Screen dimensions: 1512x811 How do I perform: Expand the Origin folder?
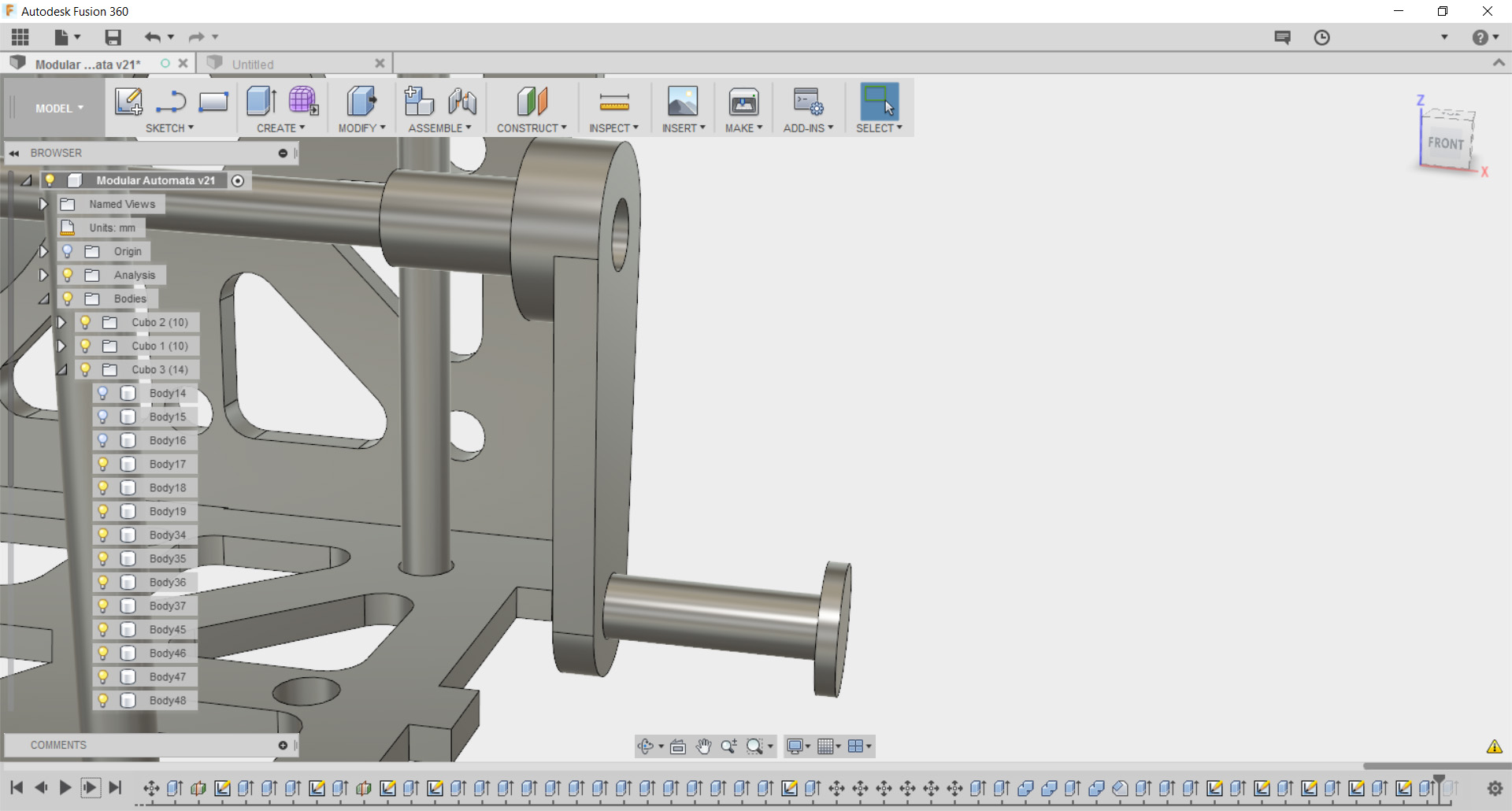[43, 251]
